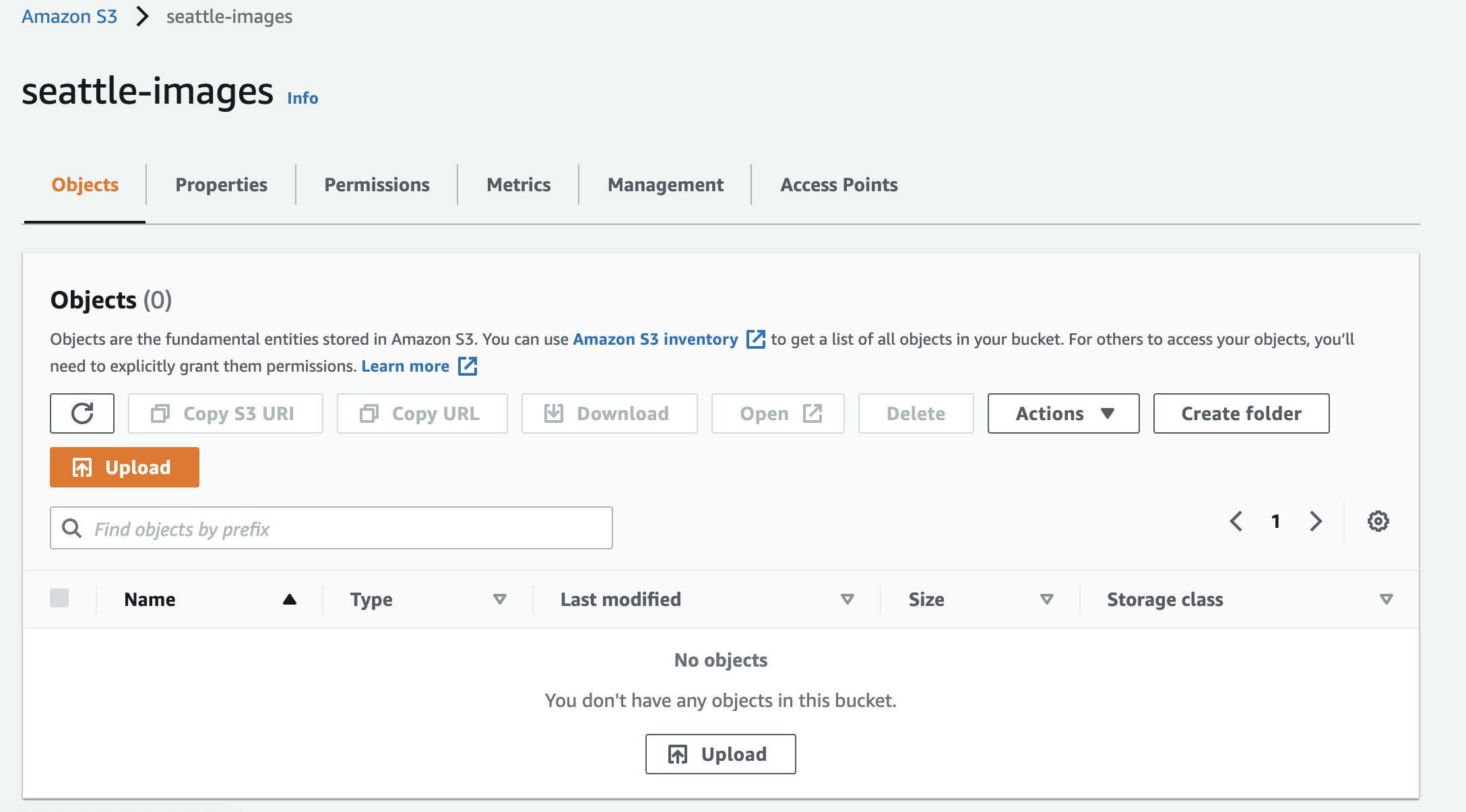
Task: Click the orange Upload icon button
Action: point(82,467)
